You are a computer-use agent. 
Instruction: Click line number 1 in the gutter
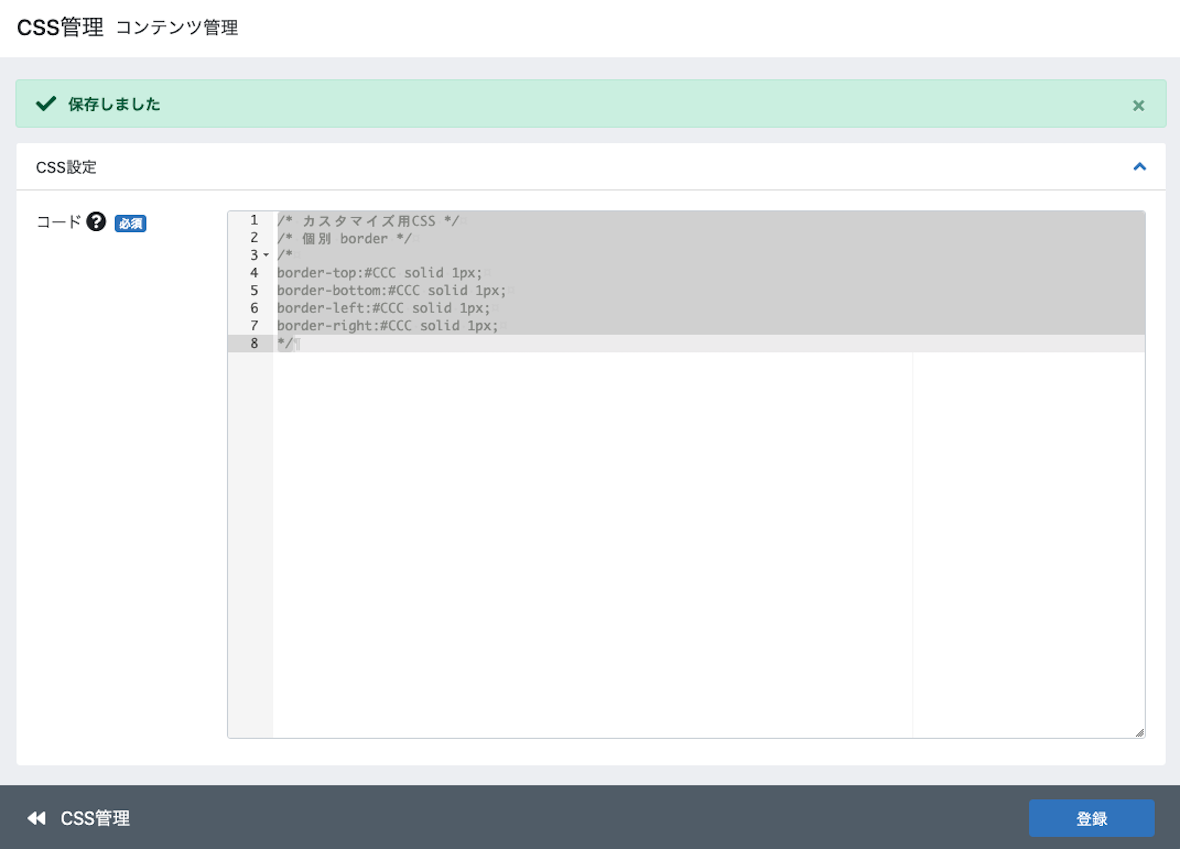point(254,220)
